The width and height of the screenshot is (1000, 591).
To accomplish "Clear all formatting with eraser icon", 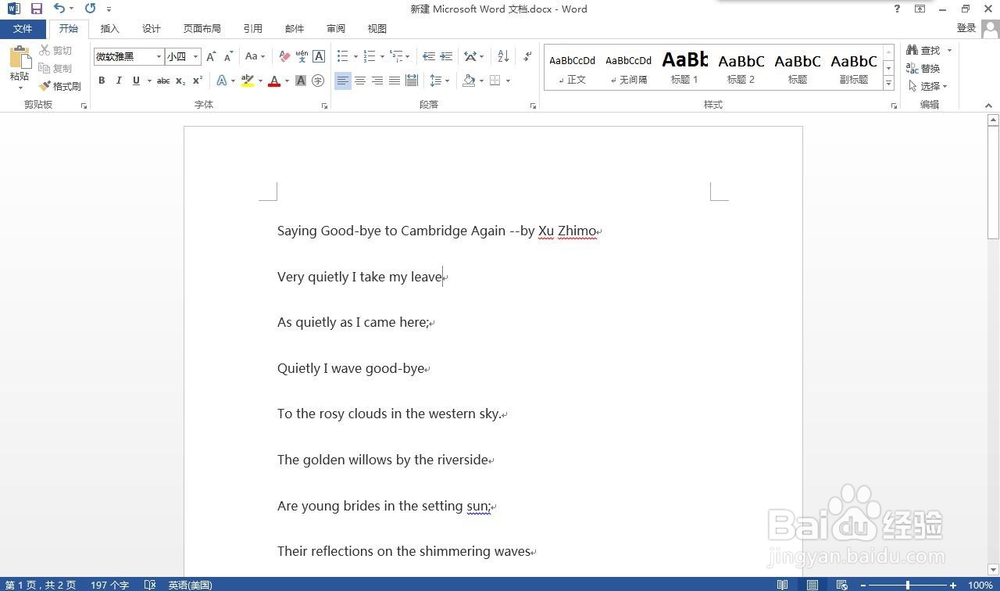I will point(284,57).
